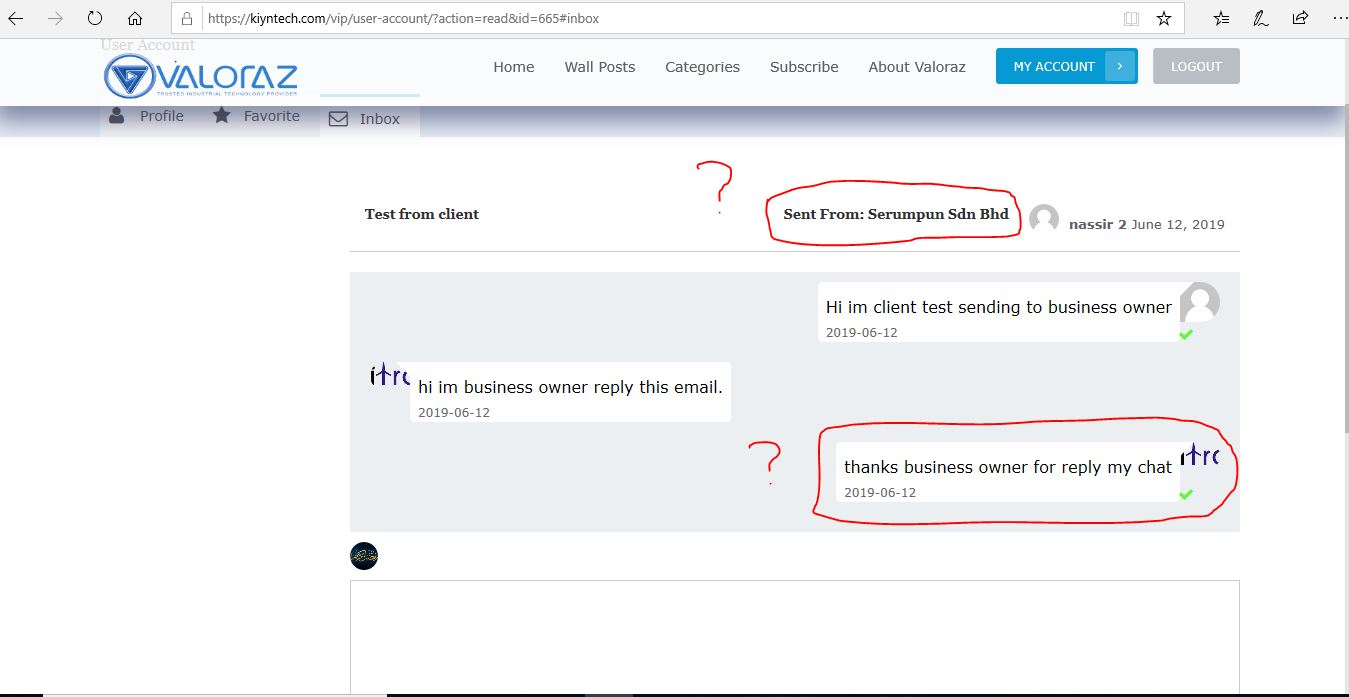
Task: Click the browser back arrow
Action: click(16, 18)
